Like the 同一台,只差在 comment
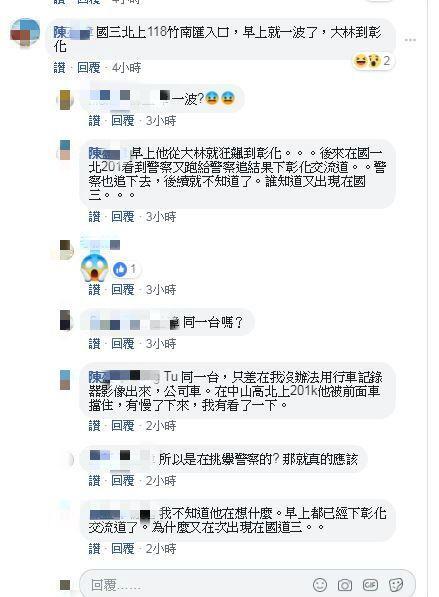 tap(94, 425)
